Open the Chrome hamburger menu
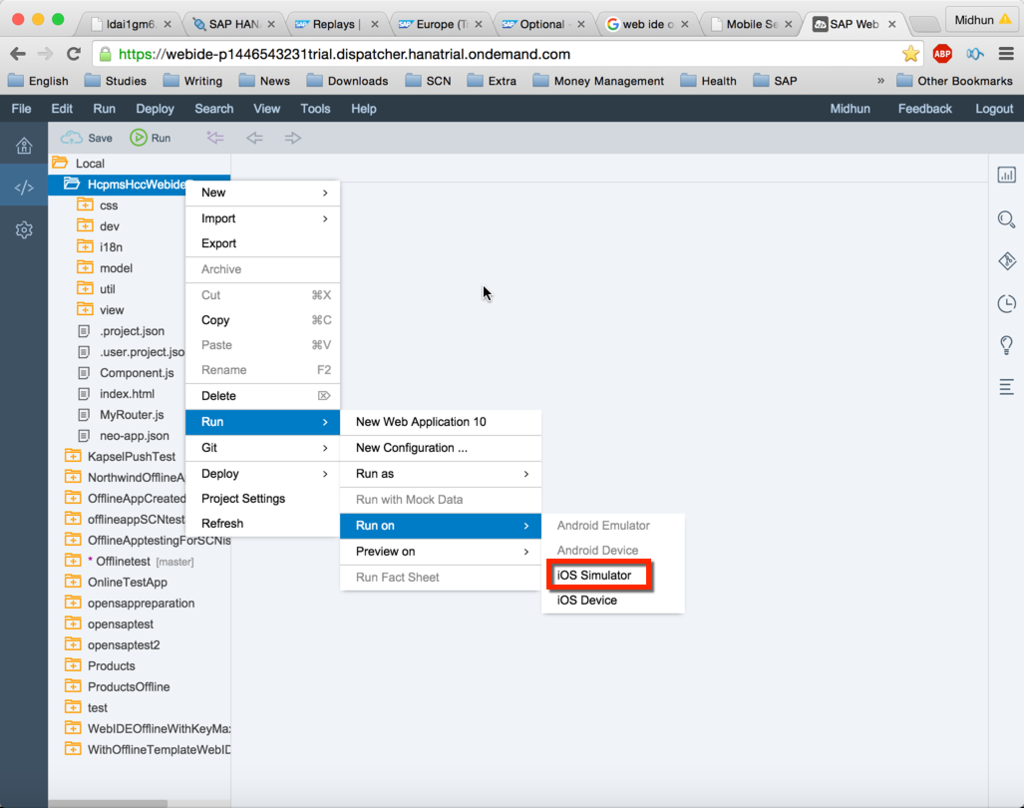This screenshot has width=1024, height=808. pyautogui.click(x=1006, y=54)
